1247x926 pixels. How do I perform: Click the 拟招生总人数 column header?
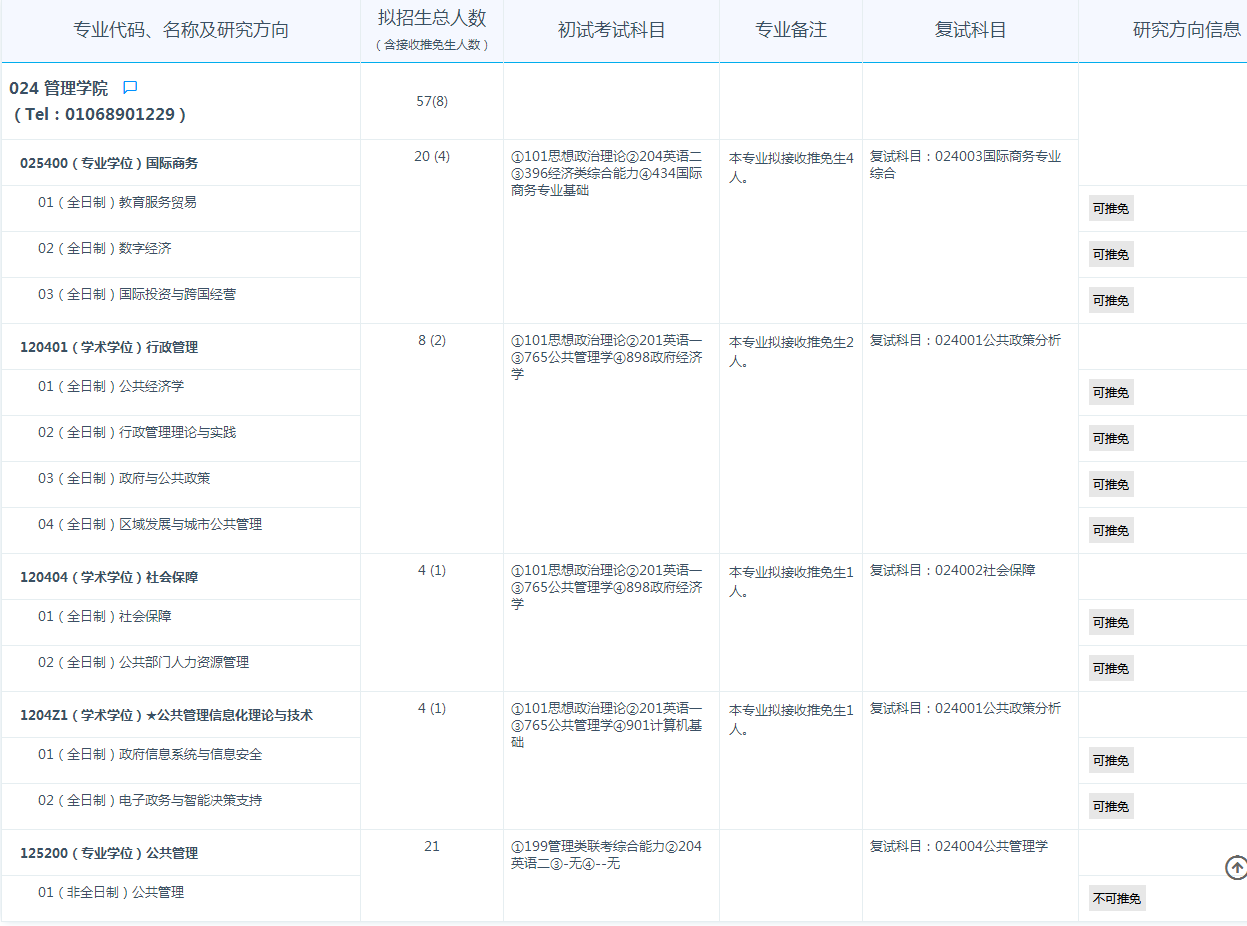pyautogui.click(x=432, y=19)
